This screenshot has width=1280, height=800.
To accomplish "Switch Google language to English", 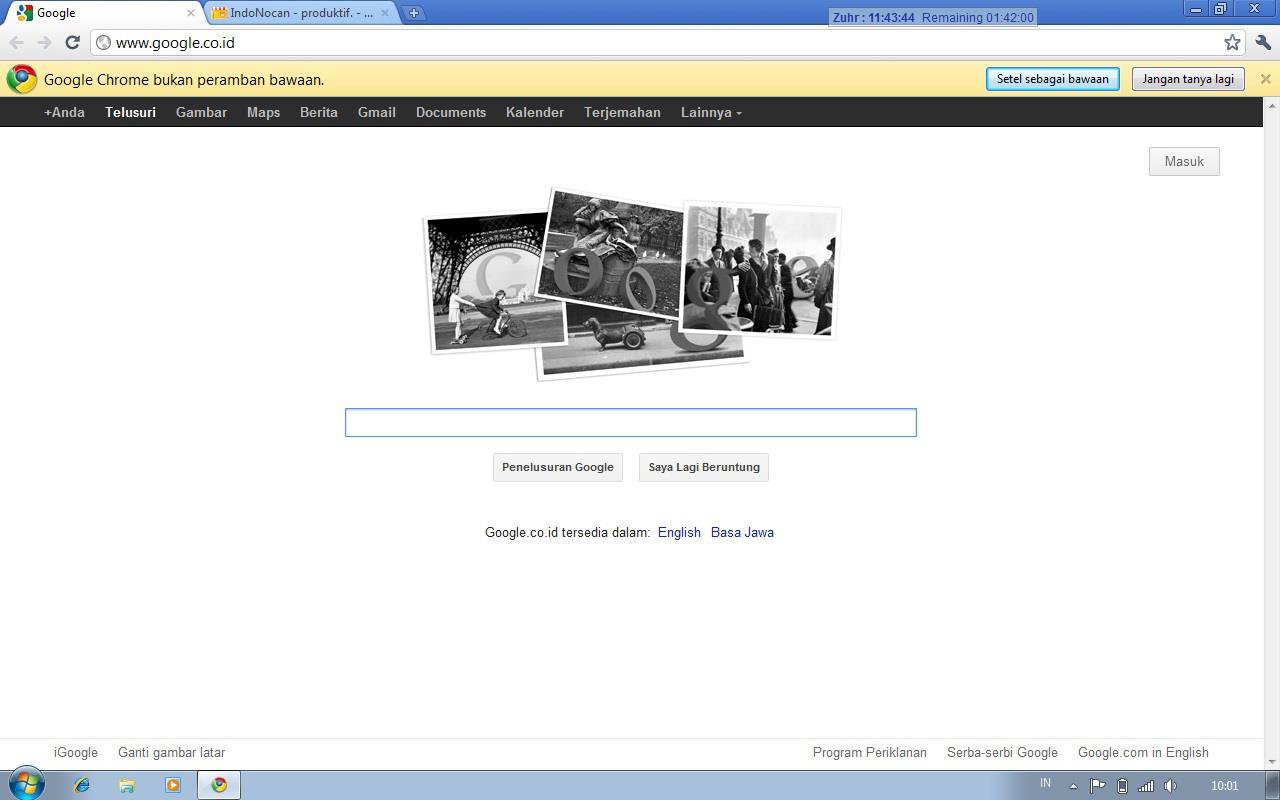I will click(x=679, y=532).
